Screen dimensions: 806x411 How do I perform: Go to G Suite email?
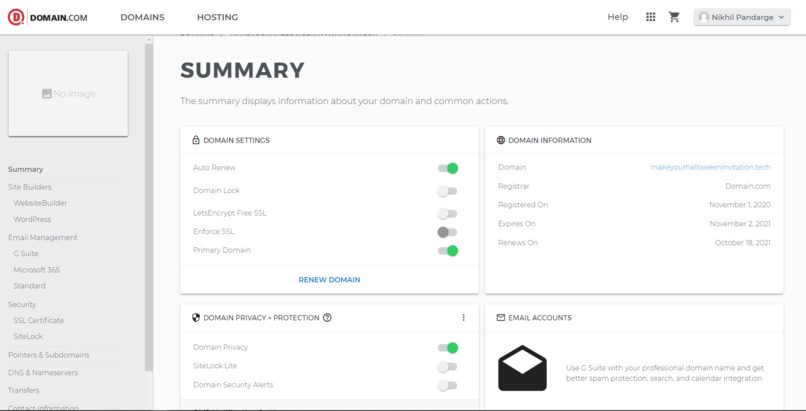(x=26, y=253)
